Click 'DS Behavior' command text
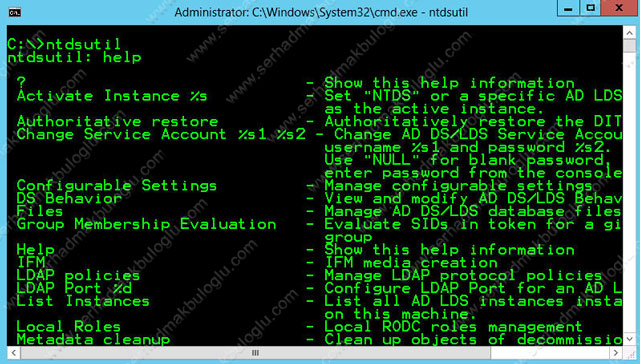Image resolution: width=640 pixels, height=364 pixels. tap(69, 198)
